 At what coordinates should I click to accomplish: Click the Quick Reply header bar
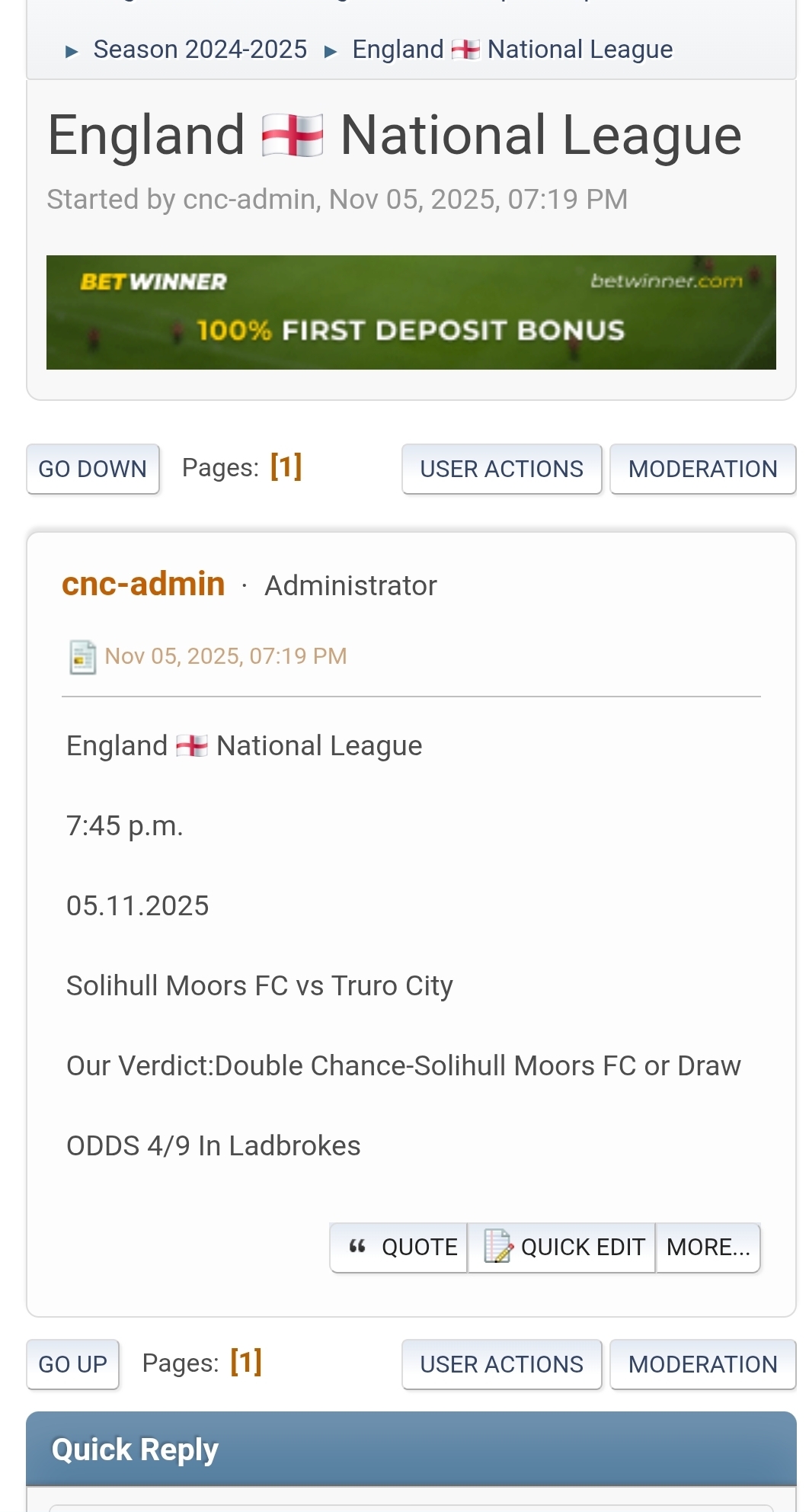(411, 1449)
